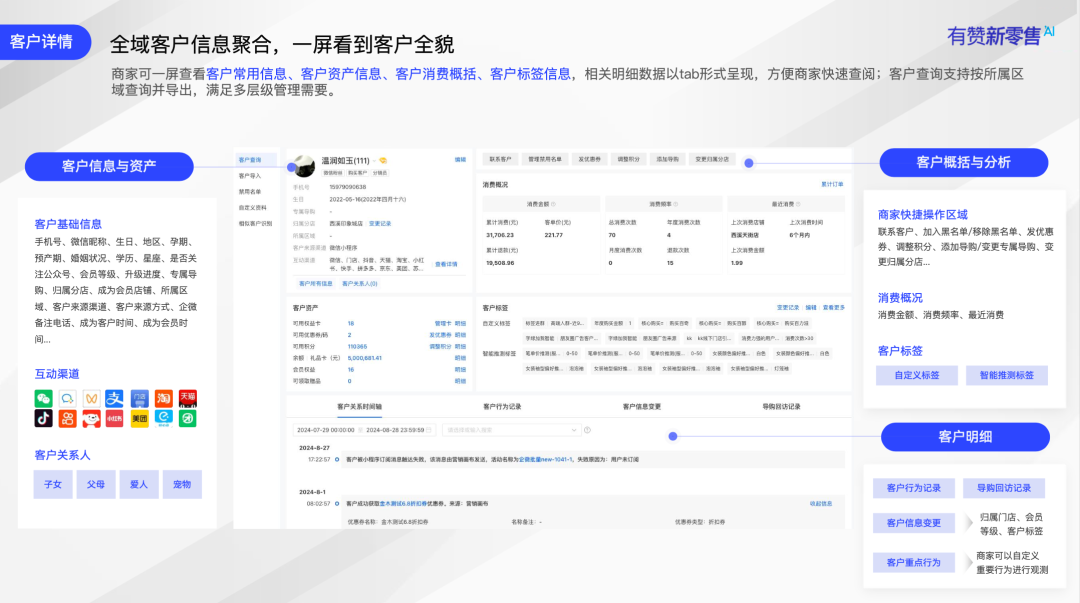Click the Xiaohongshu red icon
The image size is (1080, 603).
(115, 419)
